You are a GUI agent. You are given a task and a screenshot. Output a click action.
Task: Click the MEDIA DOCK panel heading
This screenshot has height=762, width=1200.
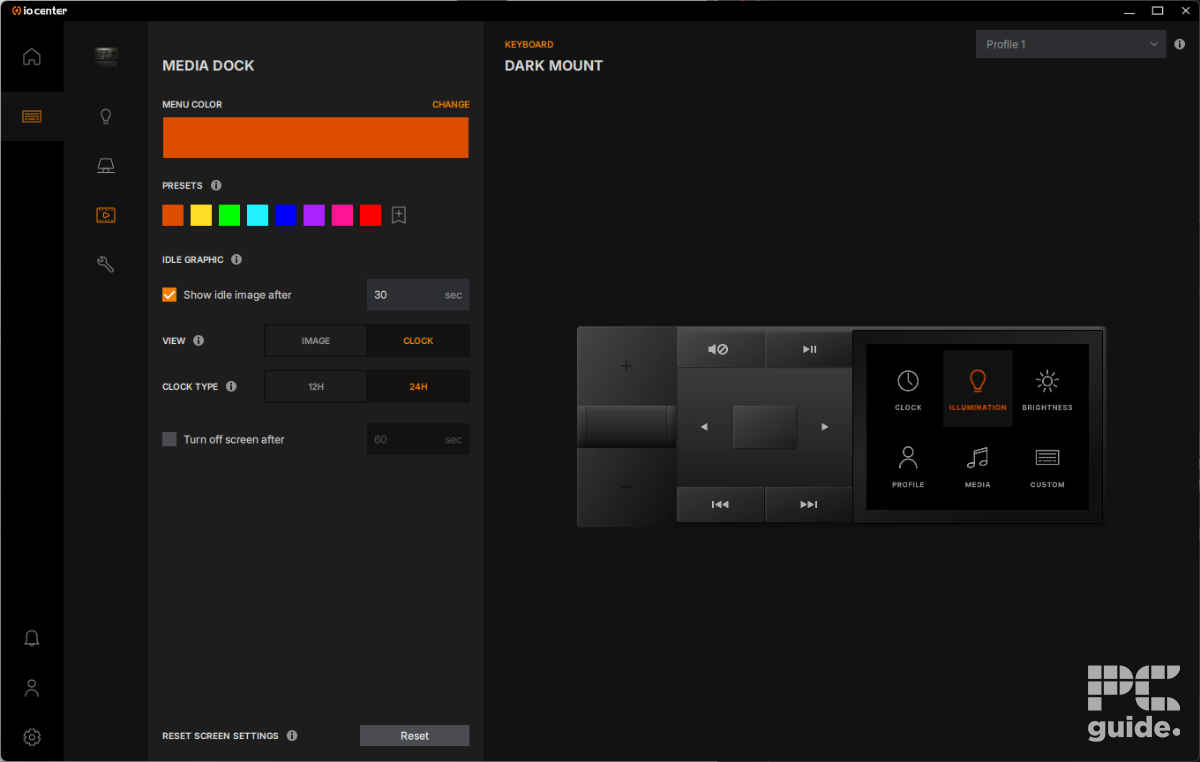tap(208, 66)
